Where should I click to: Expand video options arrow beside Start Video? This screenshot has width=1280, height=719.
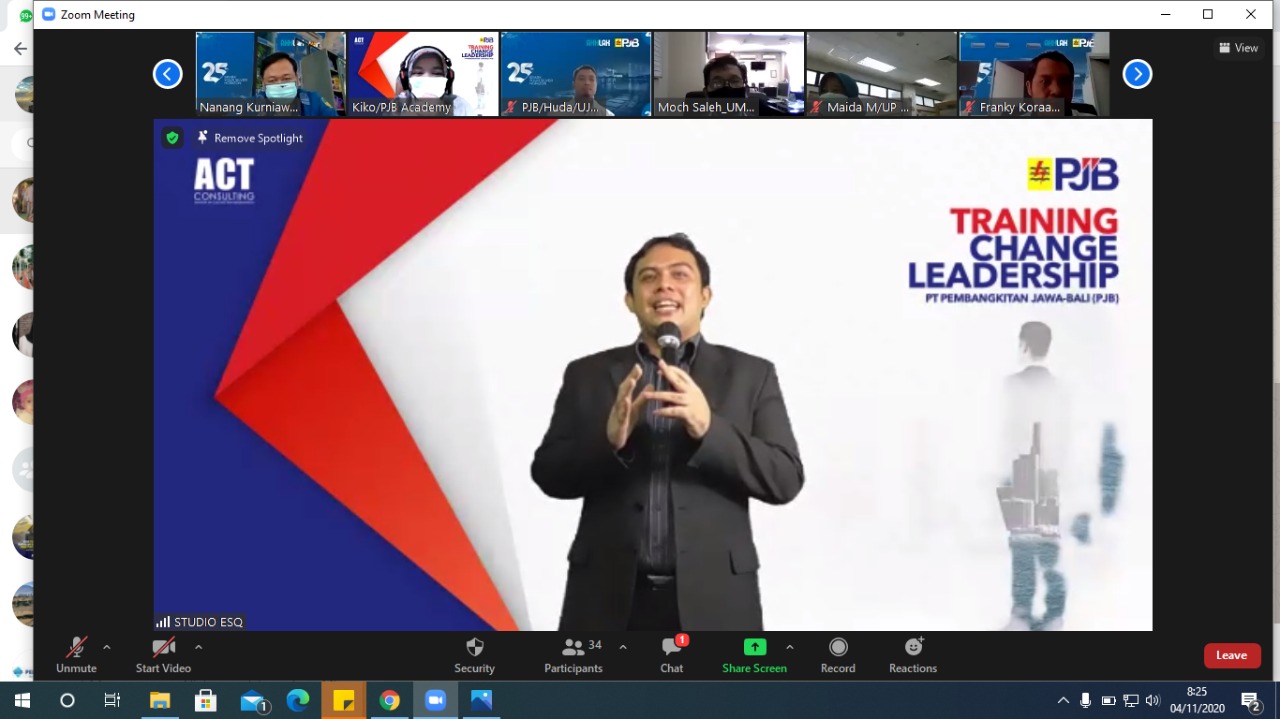[x=198, y=647]
